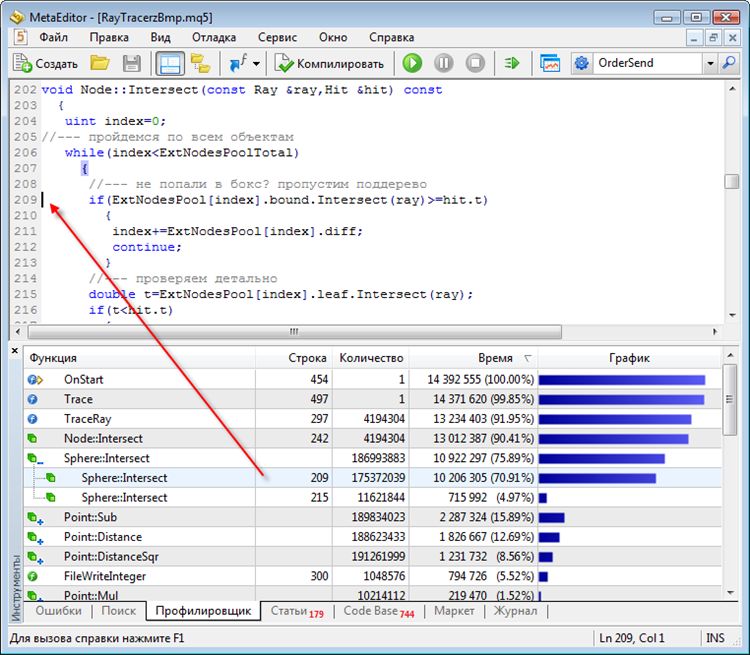Toggle the Navigator folders icon
This screenshot has height=655, width=750.
point(200,63)
